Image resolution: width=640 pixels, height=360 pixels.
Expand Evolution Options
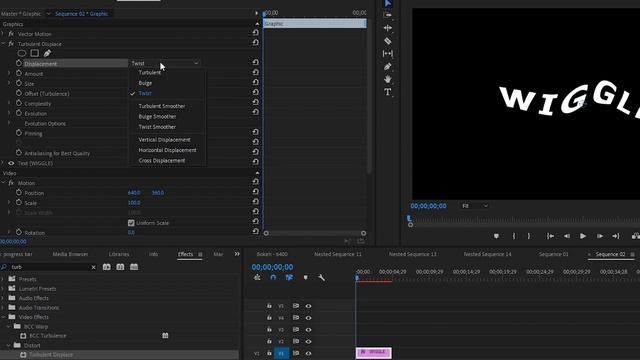click(x=9, y=123)
